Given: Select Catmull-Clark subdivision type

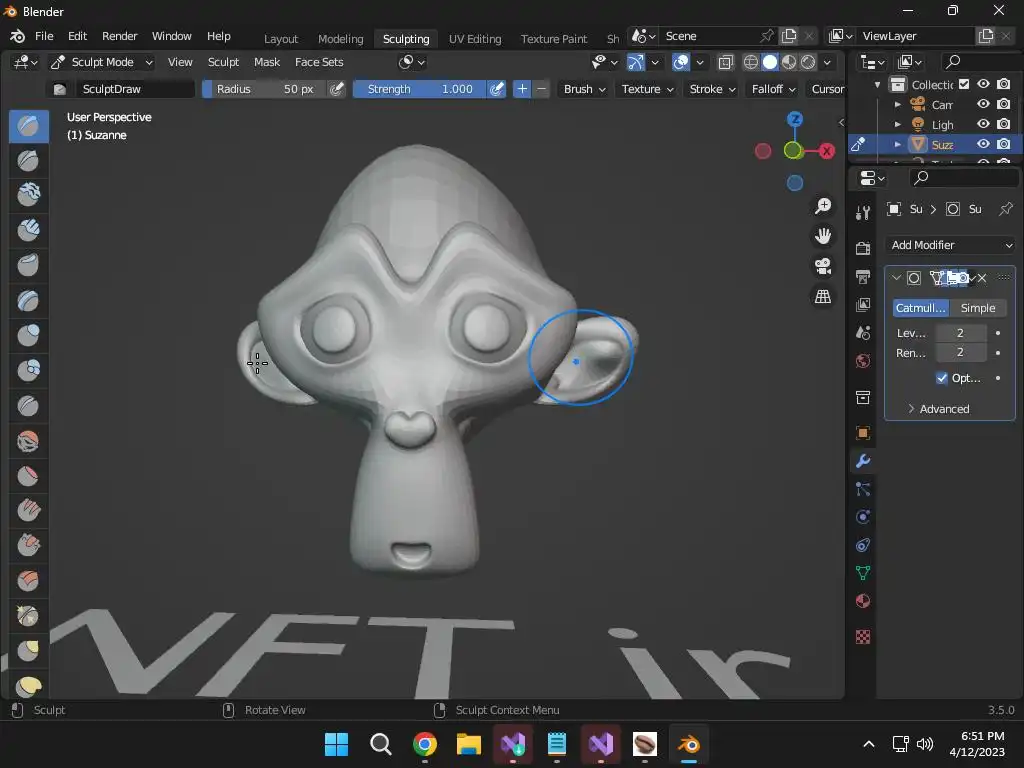Looking at the screenshot, I should pyautogui.click(x=921, y=308).
